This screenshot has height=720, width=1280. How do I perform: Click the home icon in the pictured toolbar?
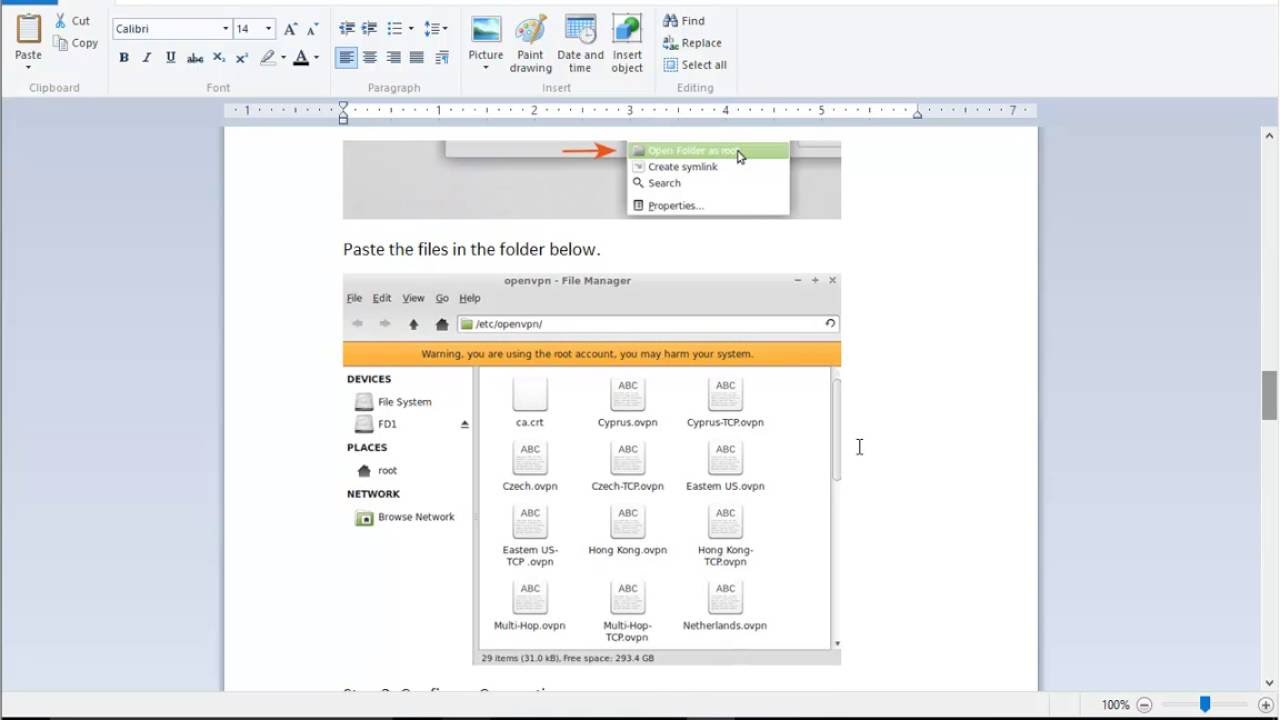click(x=442, y=324)
